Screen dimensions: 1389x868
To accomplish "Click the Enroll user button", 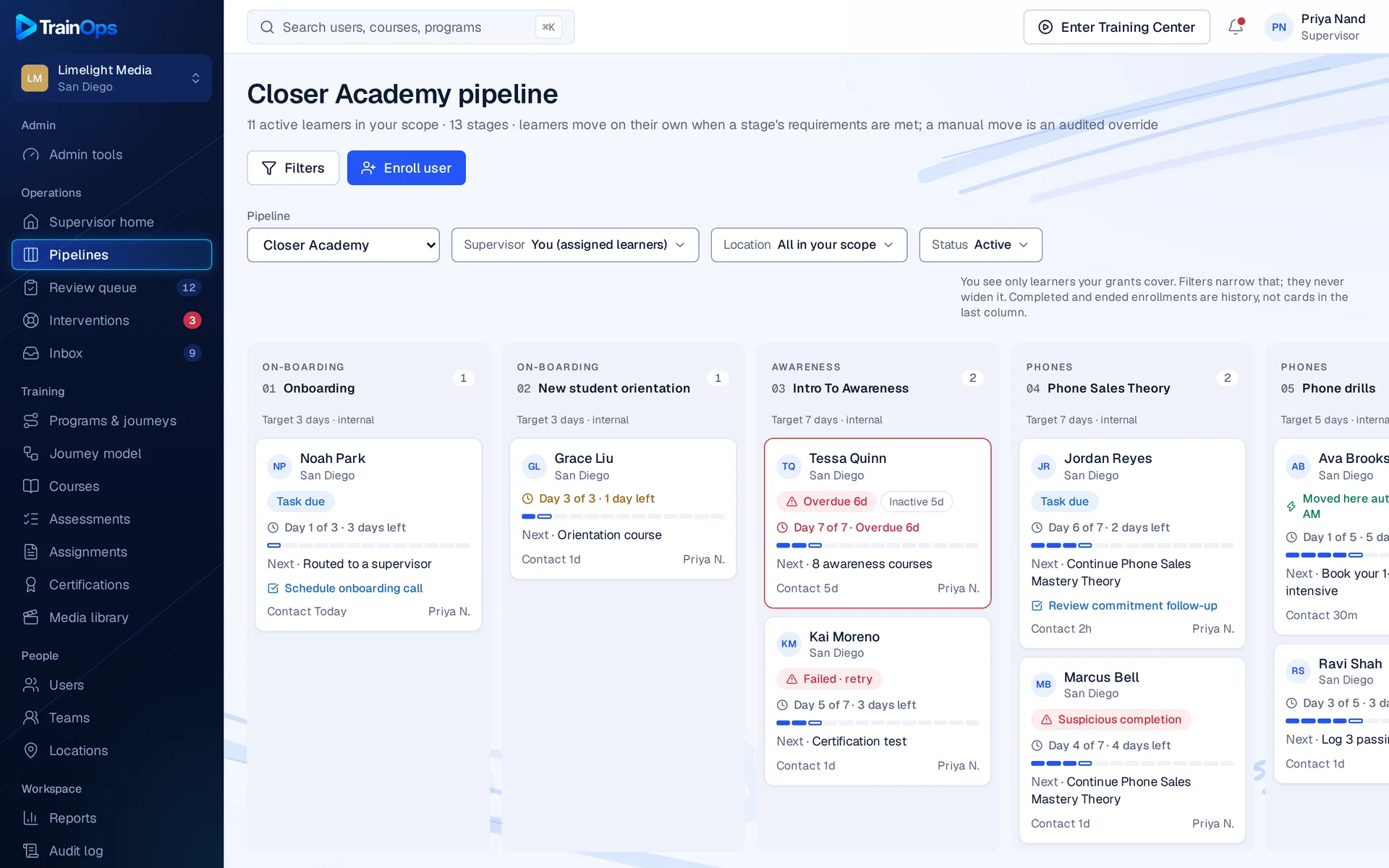I will (406, 168).
